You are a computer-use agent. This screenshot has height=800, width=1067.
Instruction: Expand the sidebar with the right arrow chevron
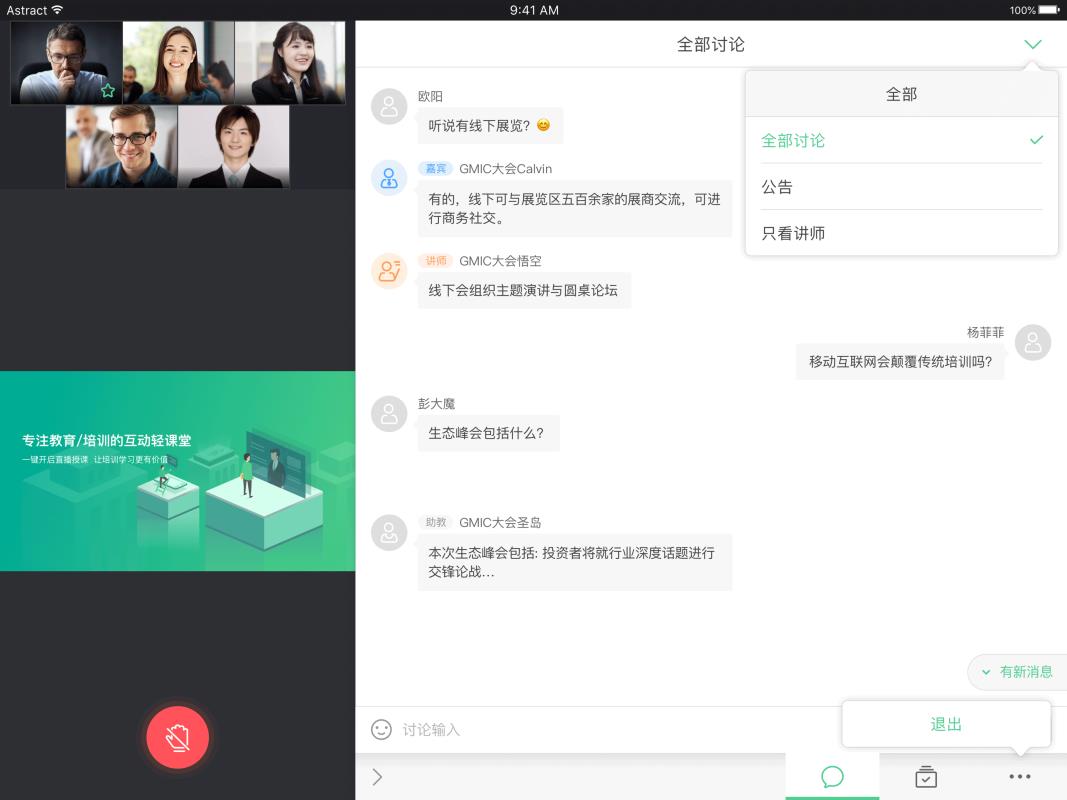point(378,776)
